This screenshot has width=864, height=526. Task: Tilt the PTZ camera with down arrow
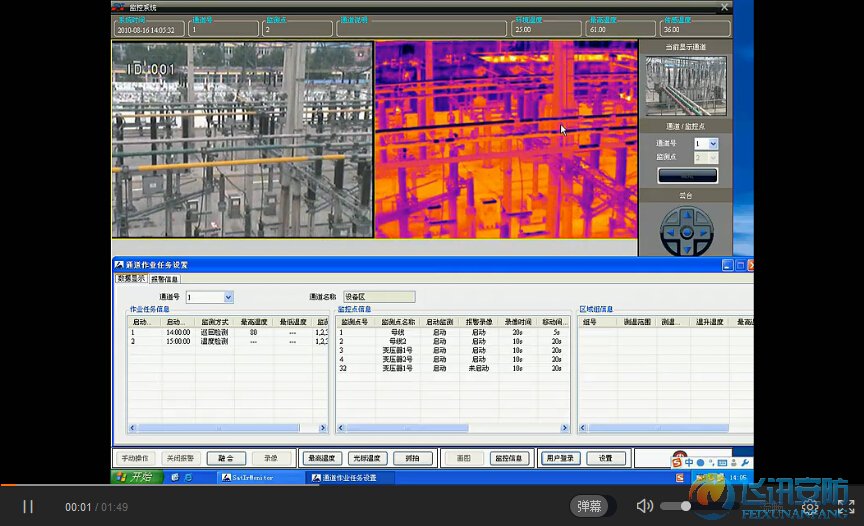point(687,250)
